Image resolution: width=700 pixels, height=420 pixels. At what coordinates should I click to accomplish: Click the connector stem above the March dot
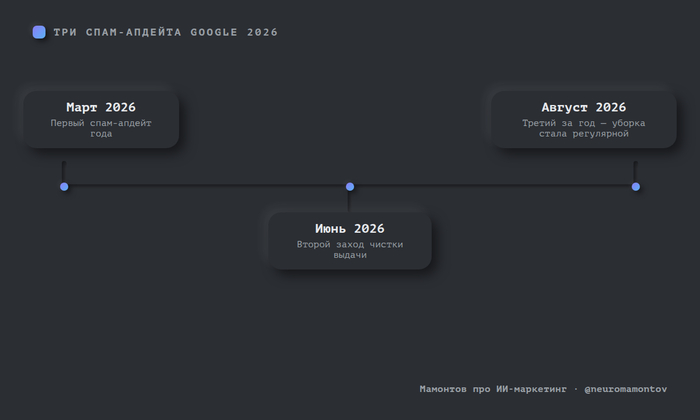64,172
